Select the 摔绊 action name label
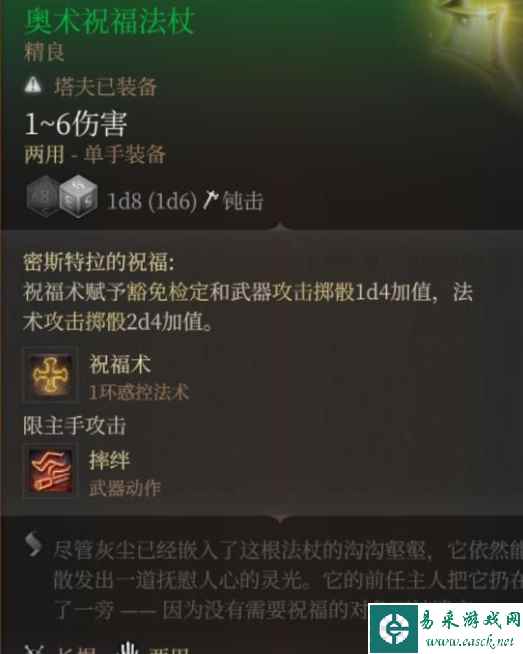Viewport: 523px width, 654px height. pos(109,460)
